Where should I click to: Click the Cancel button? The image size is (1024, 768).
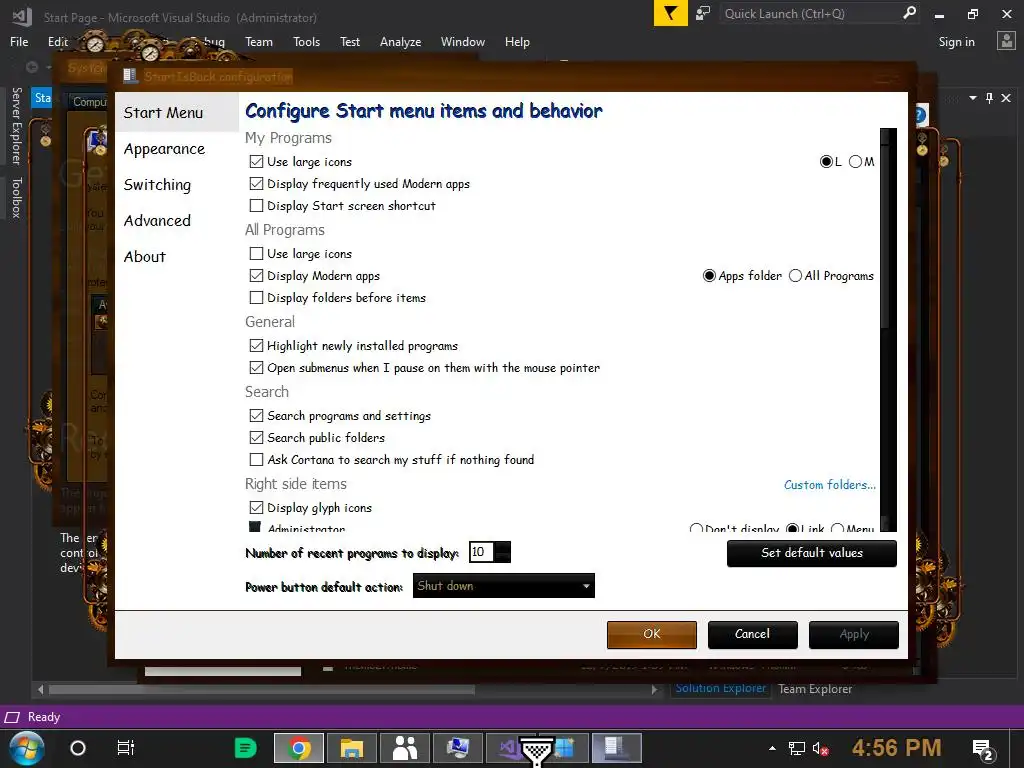pos(752,635)
